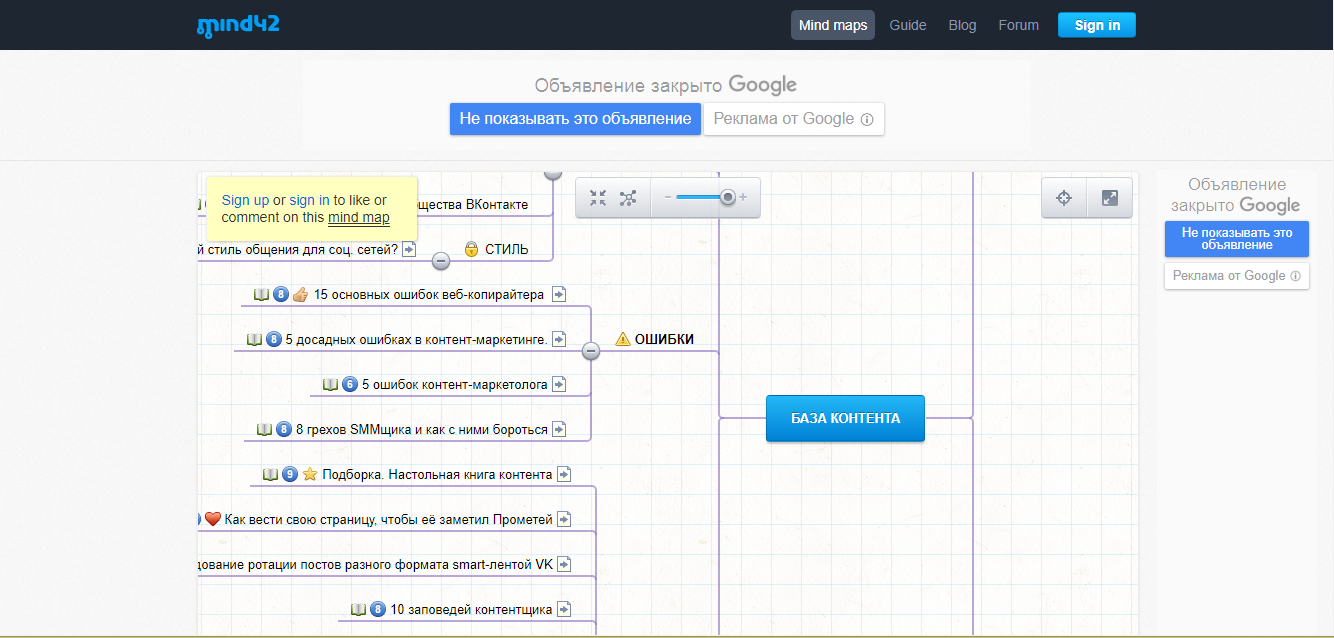Click the heart icon on the Прометей node
Viewport: 1334px width, 638px height.
(x=212, y=519)
